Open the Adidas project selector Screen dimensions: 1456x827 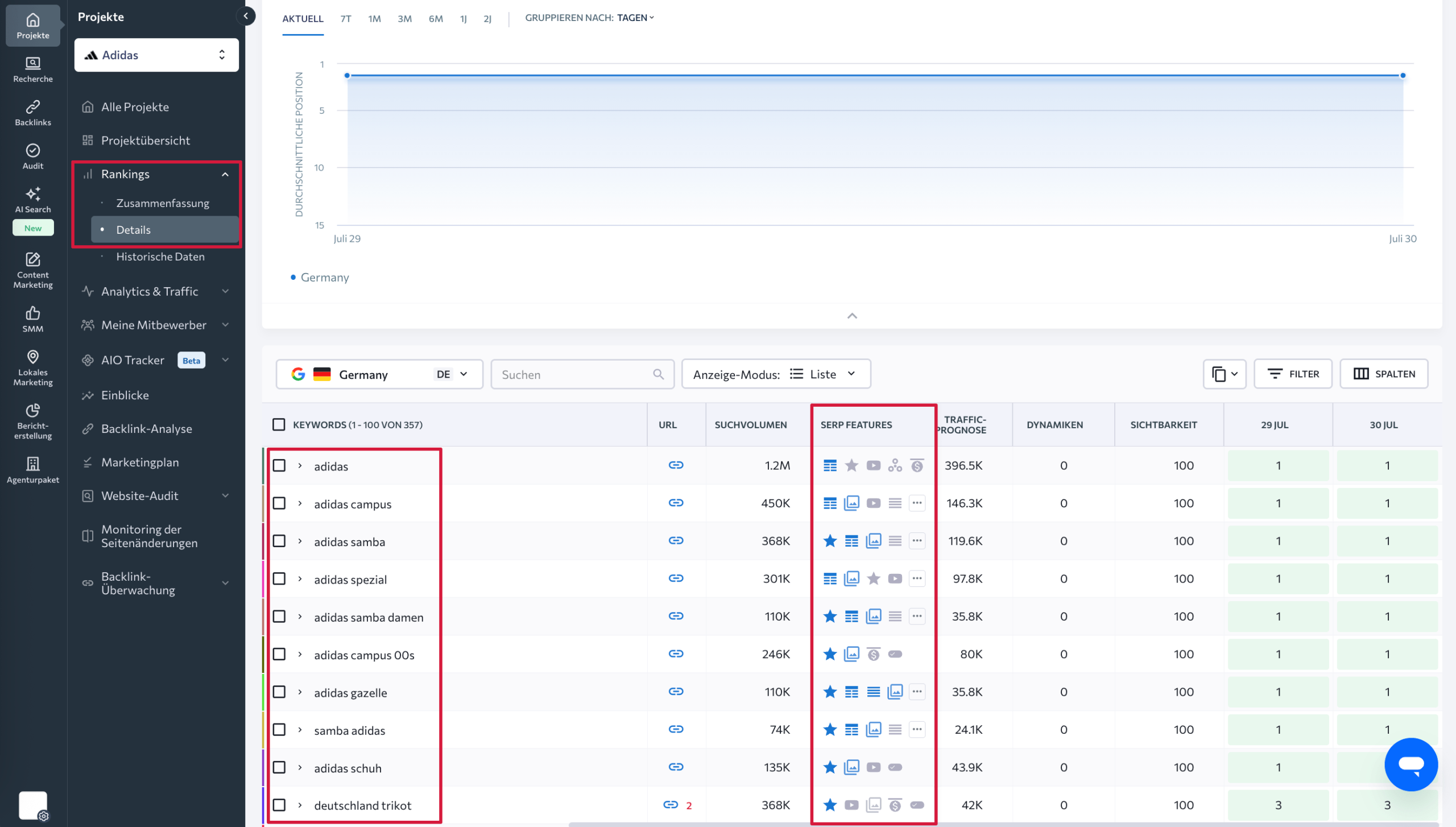(156, 55)
